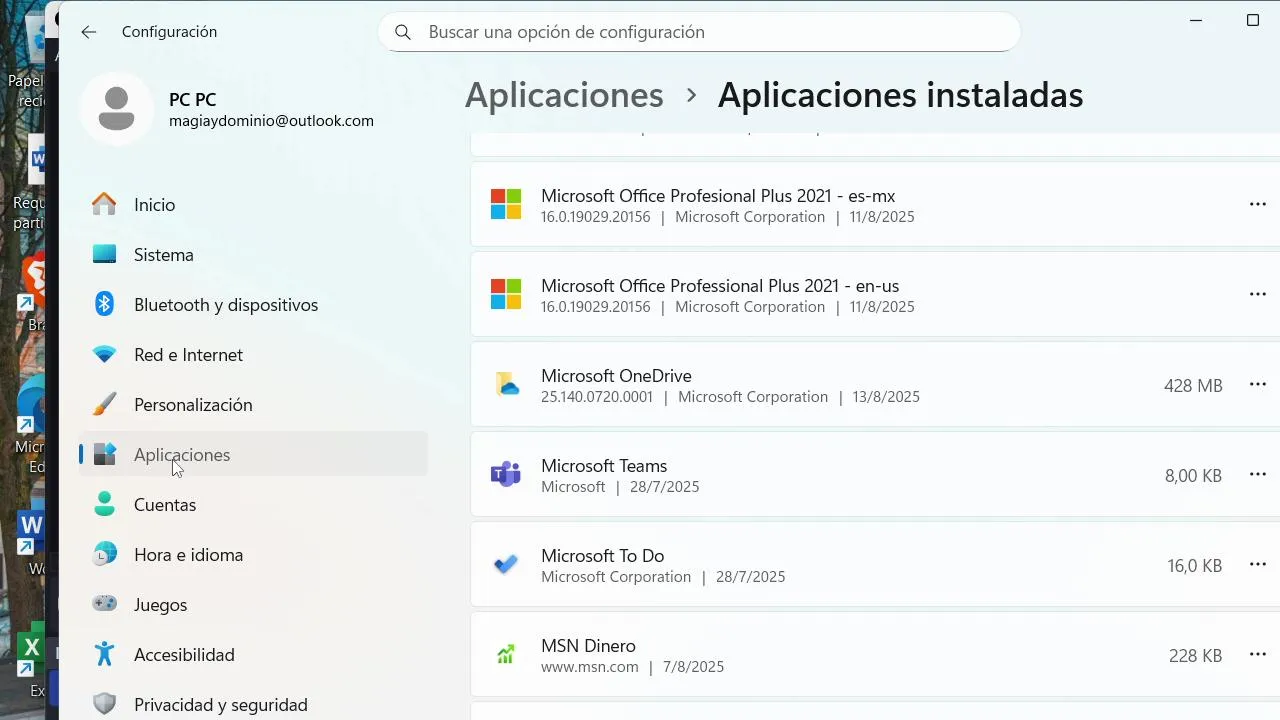Viewport: 1280px width, 720px height.
Task: Click the Bluetooth icon in sidebar
Action: point(104,304)
